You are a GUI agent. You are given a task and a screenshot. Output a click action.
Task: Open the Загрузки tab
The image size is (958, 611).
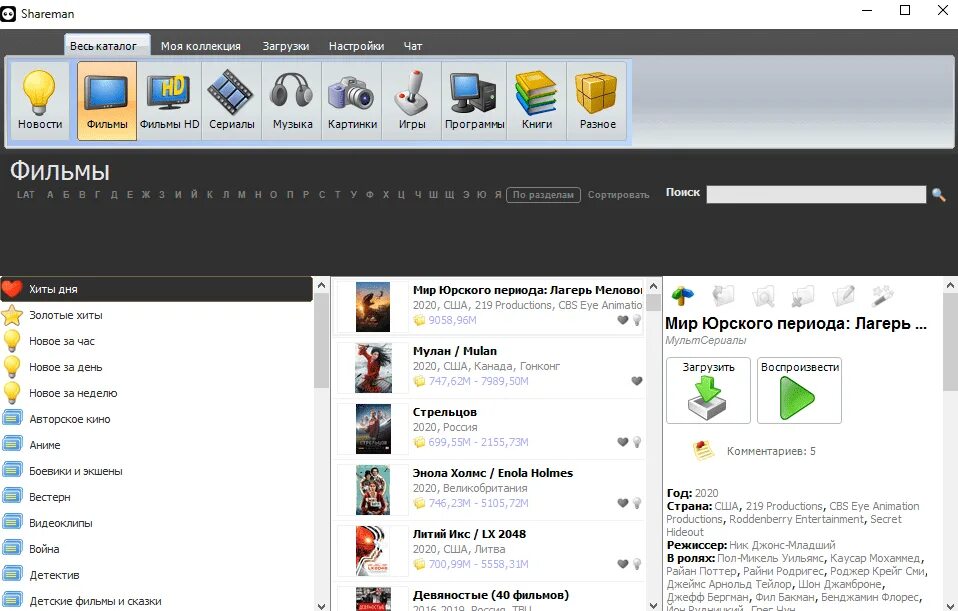285,46
